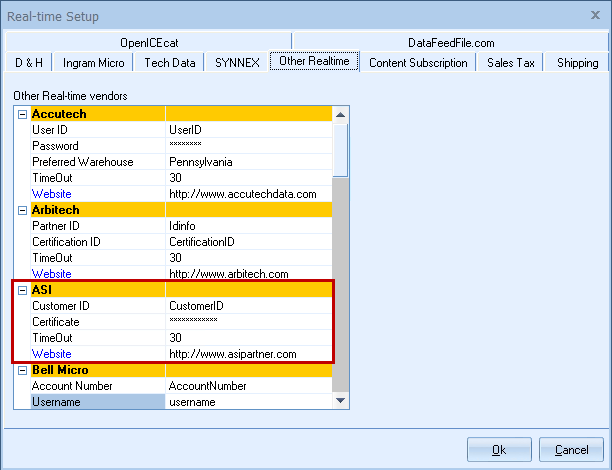Collapse the Bell Micro vendor group
The width and height of the screenshot is (612, 470).
click(x=22, y=370)
